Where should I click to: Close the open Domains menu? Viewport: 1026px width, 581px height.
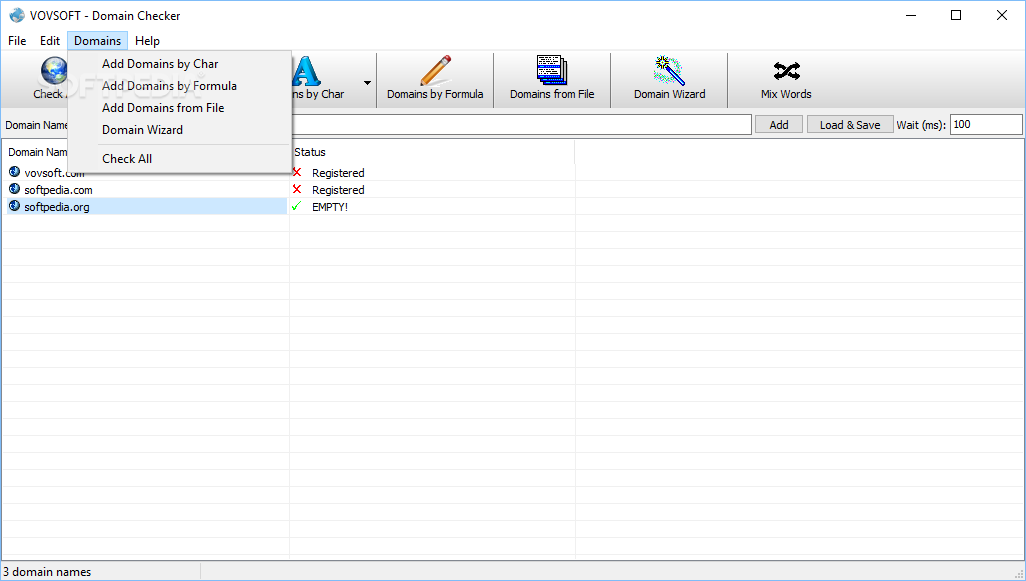tap(97, 41)
